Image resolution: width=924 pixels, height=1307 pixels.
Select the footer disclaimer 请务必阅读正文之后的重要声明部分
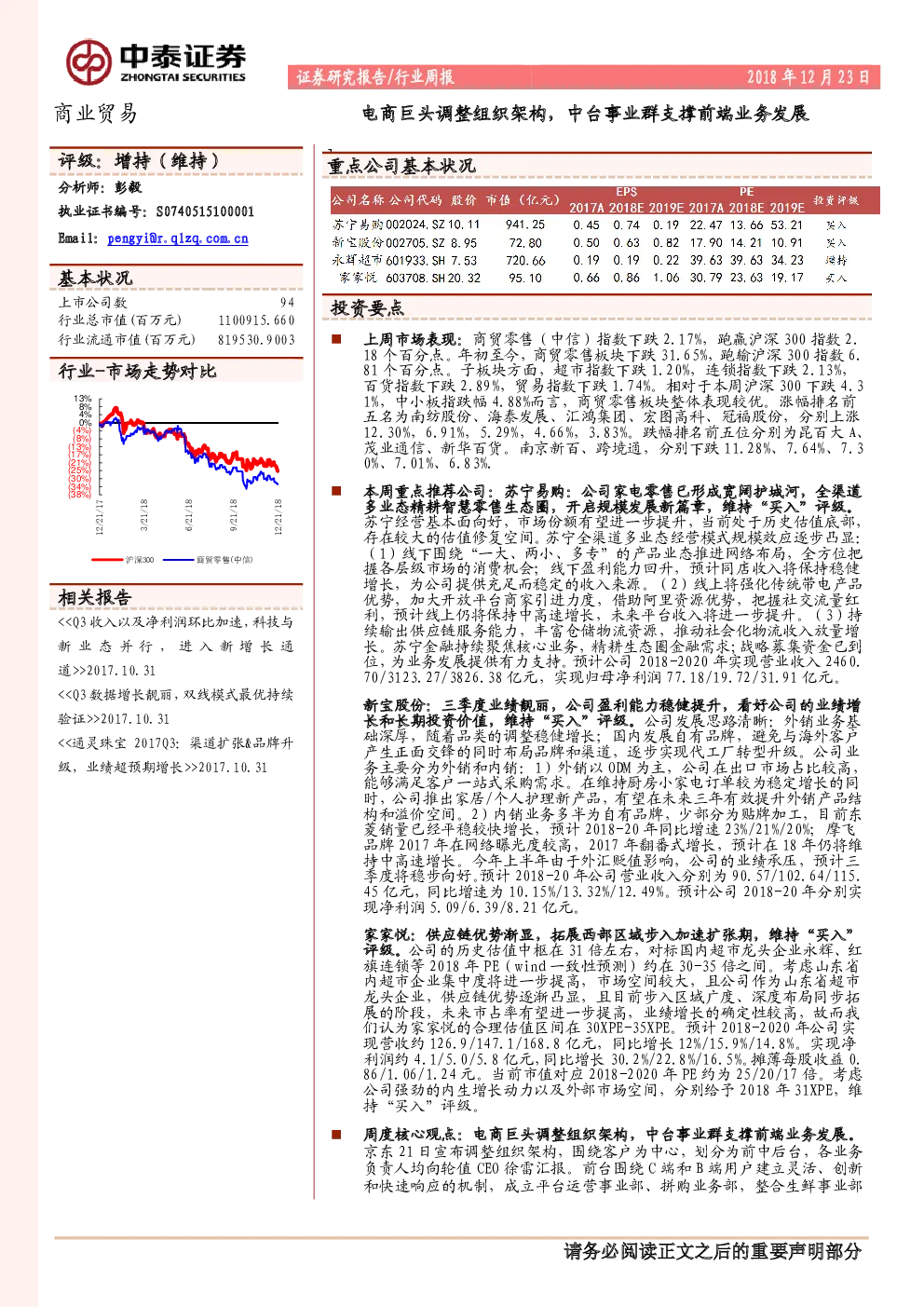click(x=713, y=1251)
